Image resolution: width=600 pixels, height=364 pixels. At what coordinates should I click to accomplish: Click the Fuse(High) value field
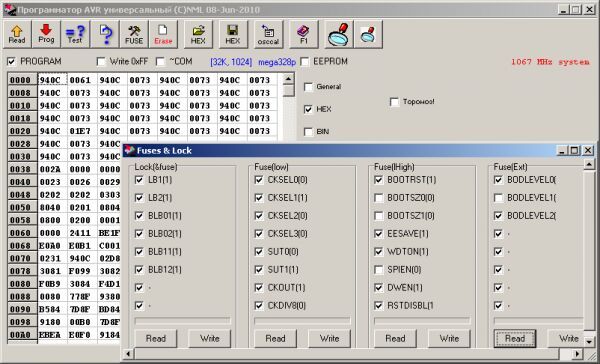pyautogui.click(x=422, y=321)
